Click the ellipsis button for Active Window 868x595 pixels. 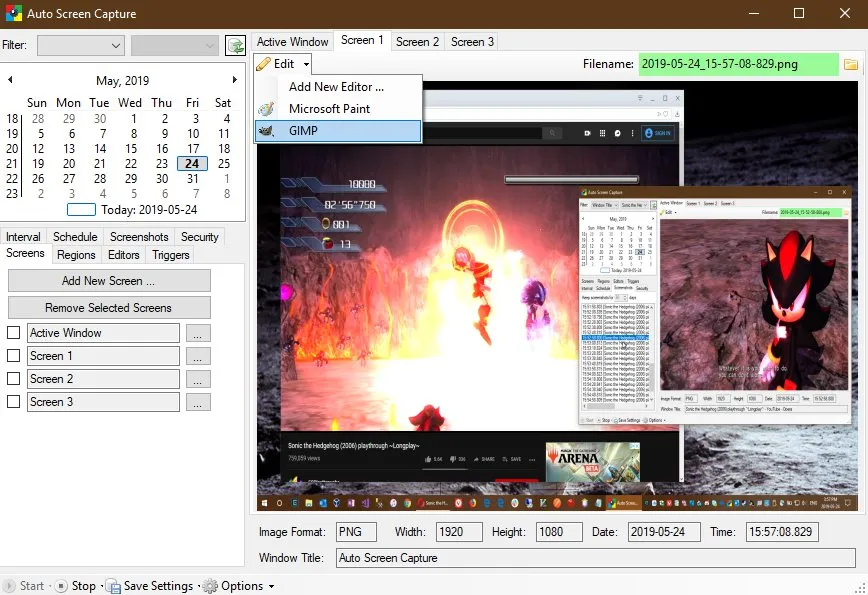[x=198, y=333]
